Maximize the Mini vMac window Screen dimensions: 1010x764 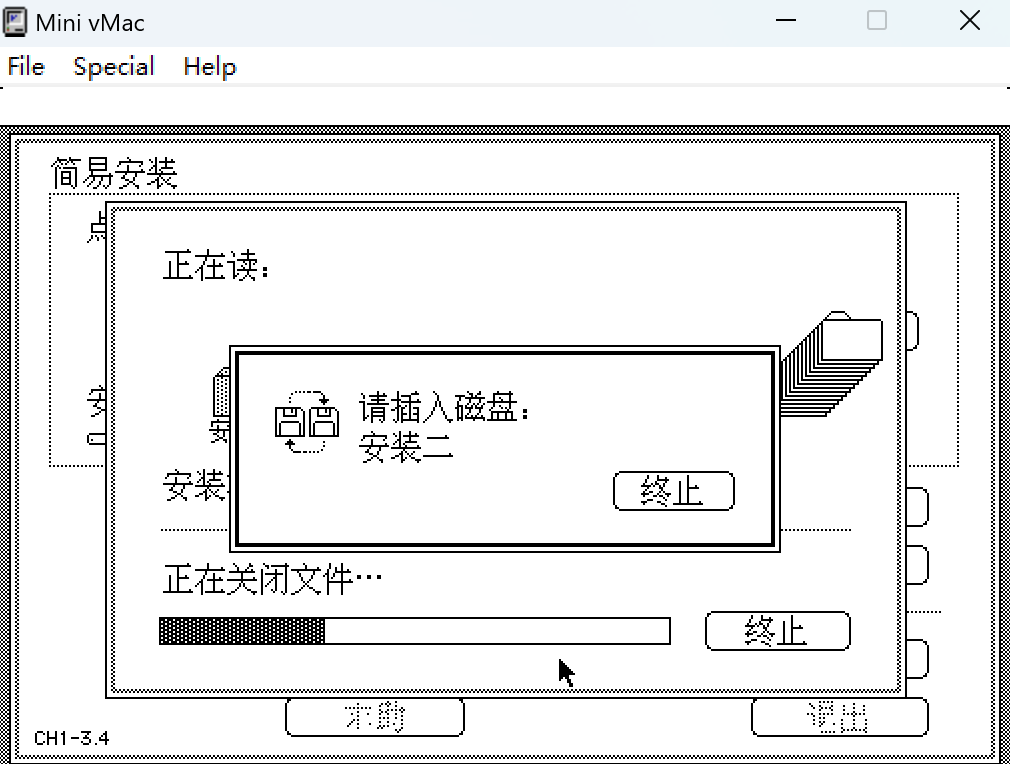pyautogui.click(x=877, y=21)
